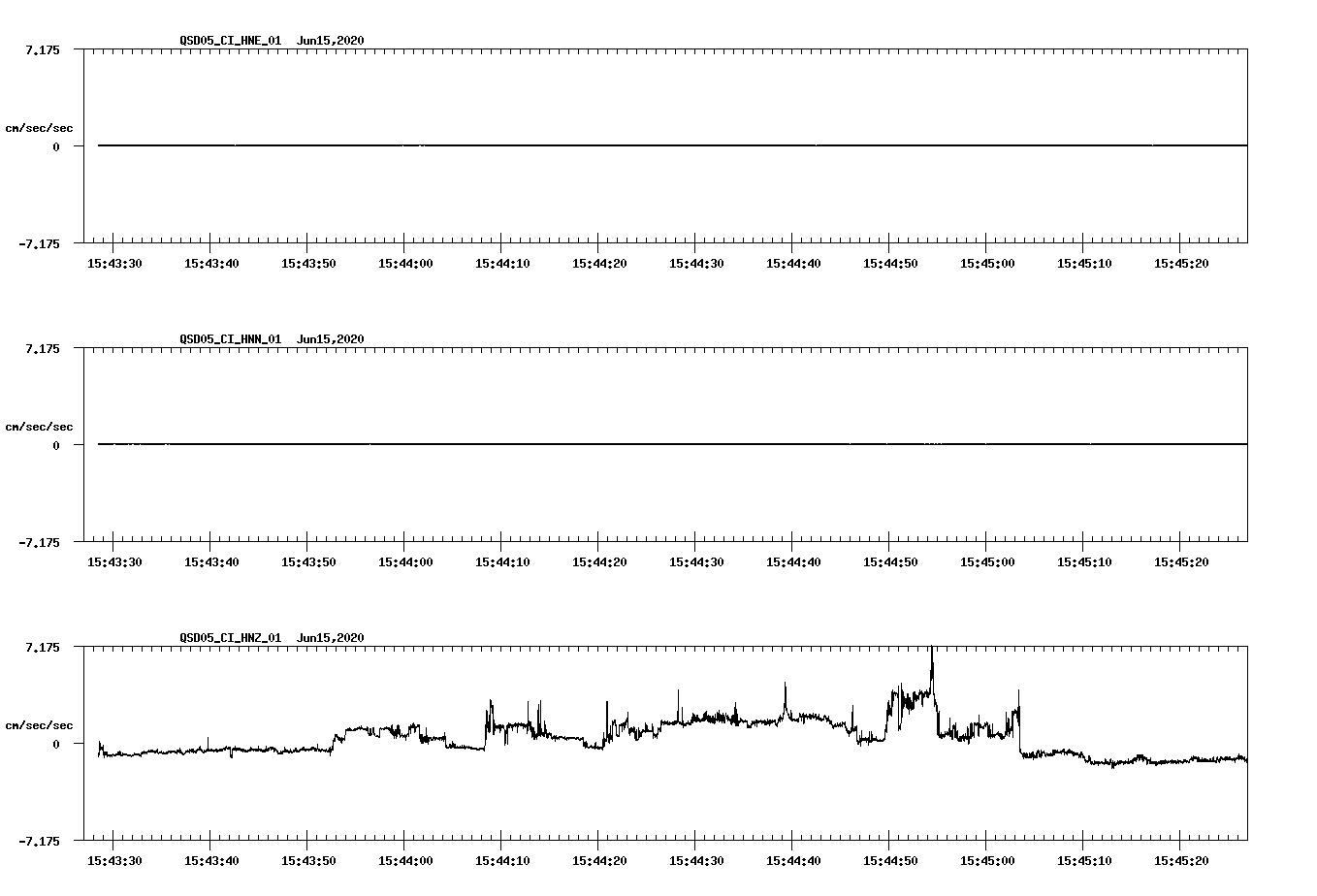Click the cm/sec/sec unit label of the HNE plot

(x=39, y=128)
